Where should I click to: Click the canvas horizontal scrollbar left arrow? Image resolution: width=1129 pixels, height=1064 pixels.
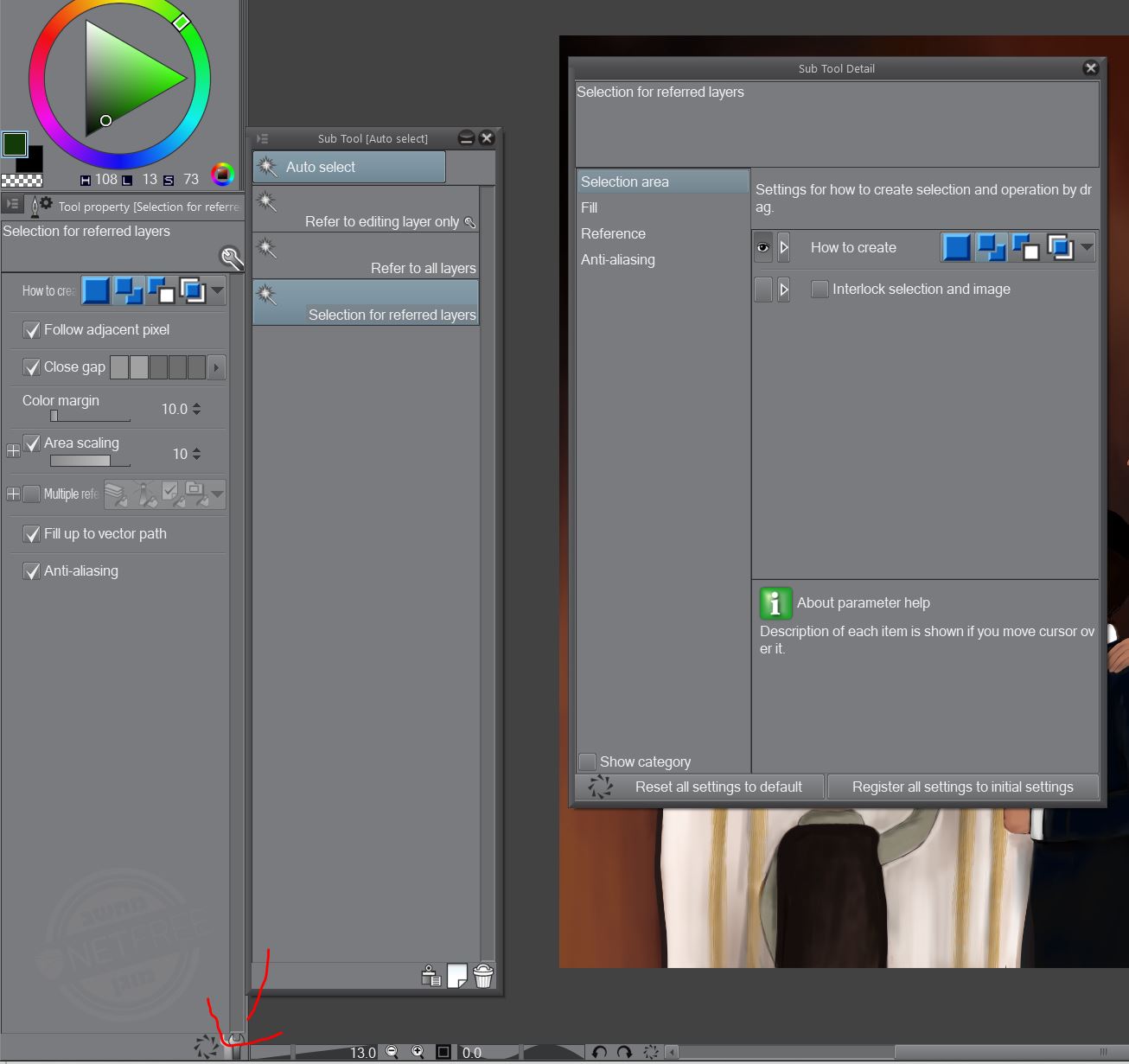point(672,1052)
